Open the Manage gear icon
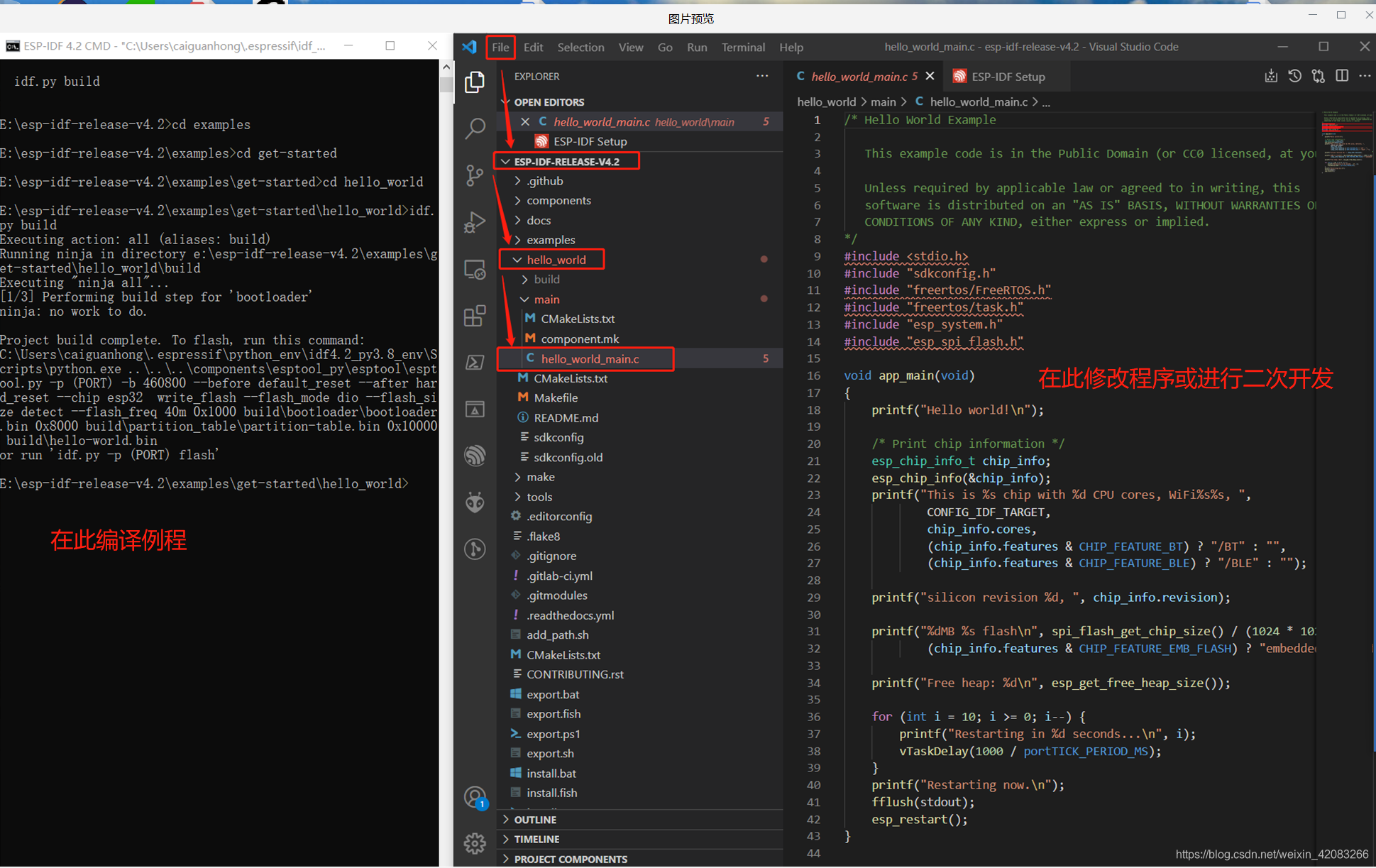This screenshot has width=1376, height=868. (475, 843)
